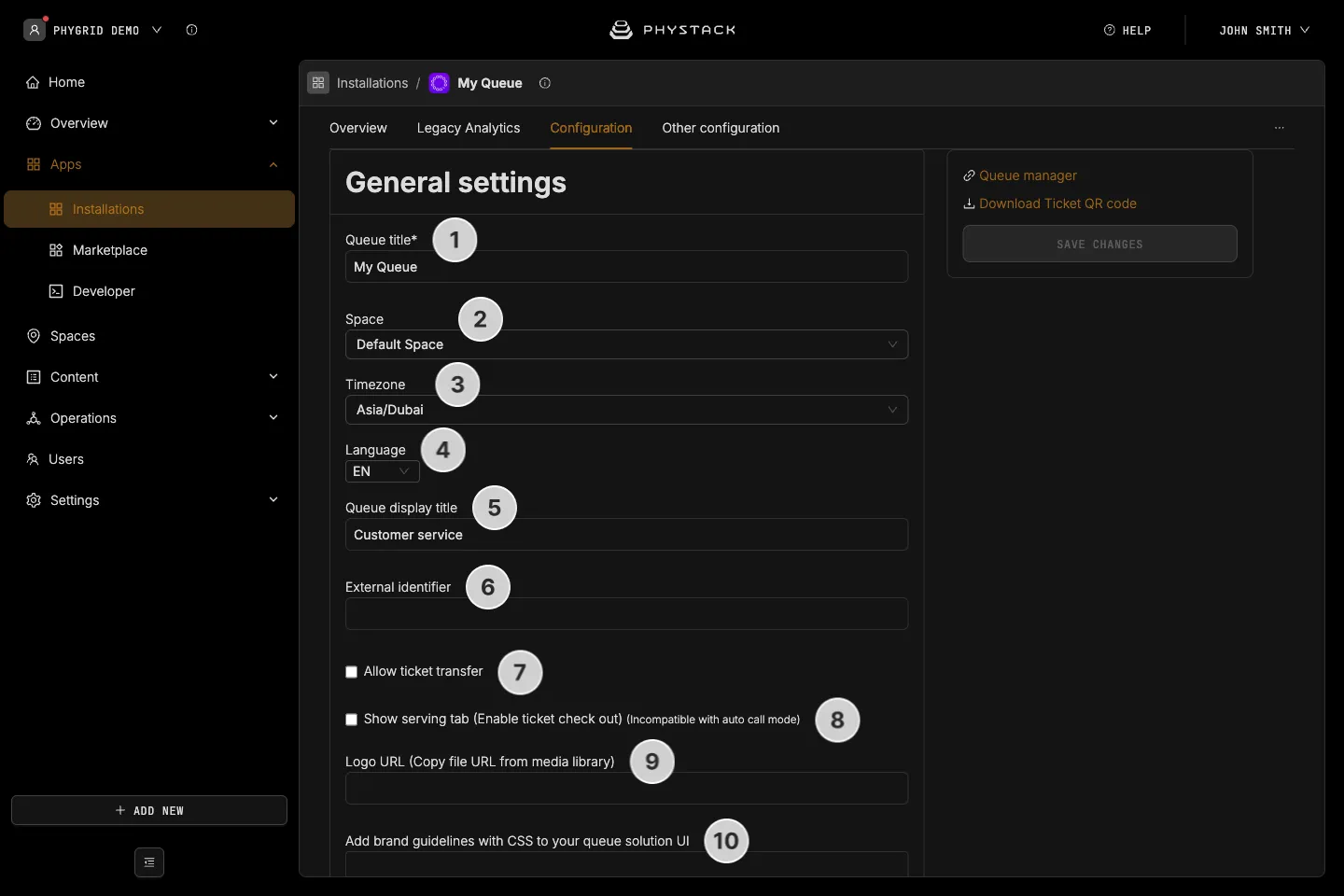Open the John Smith user menu
Viewport: 1344px width, 896px height.
(x=1264, y=30)
